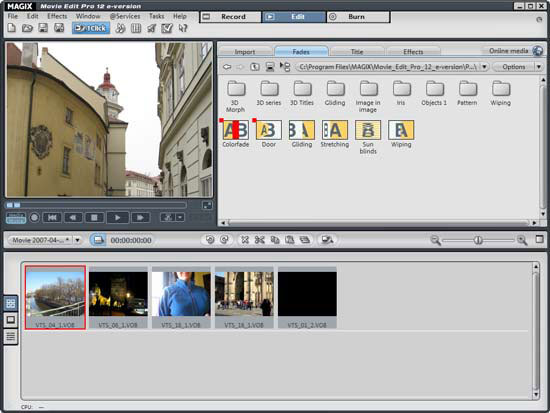The image size is (550, 413).
Task: Switch to the Import tab
Action: pos(245,52)
